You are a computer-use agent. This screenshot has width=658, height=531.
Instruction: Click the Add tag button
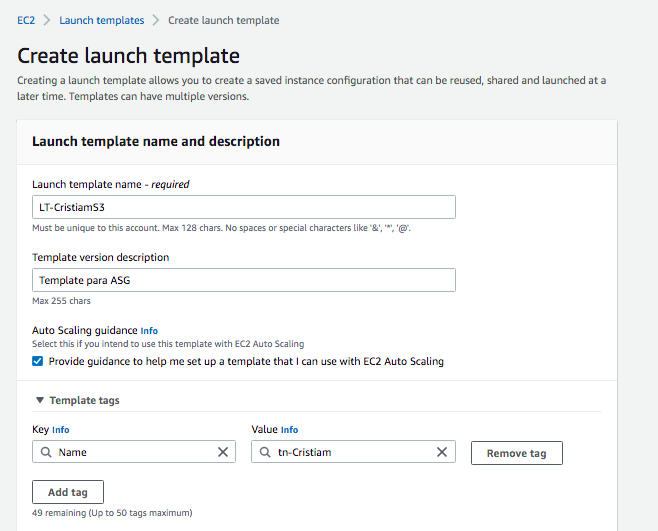(x=68, y=492)
